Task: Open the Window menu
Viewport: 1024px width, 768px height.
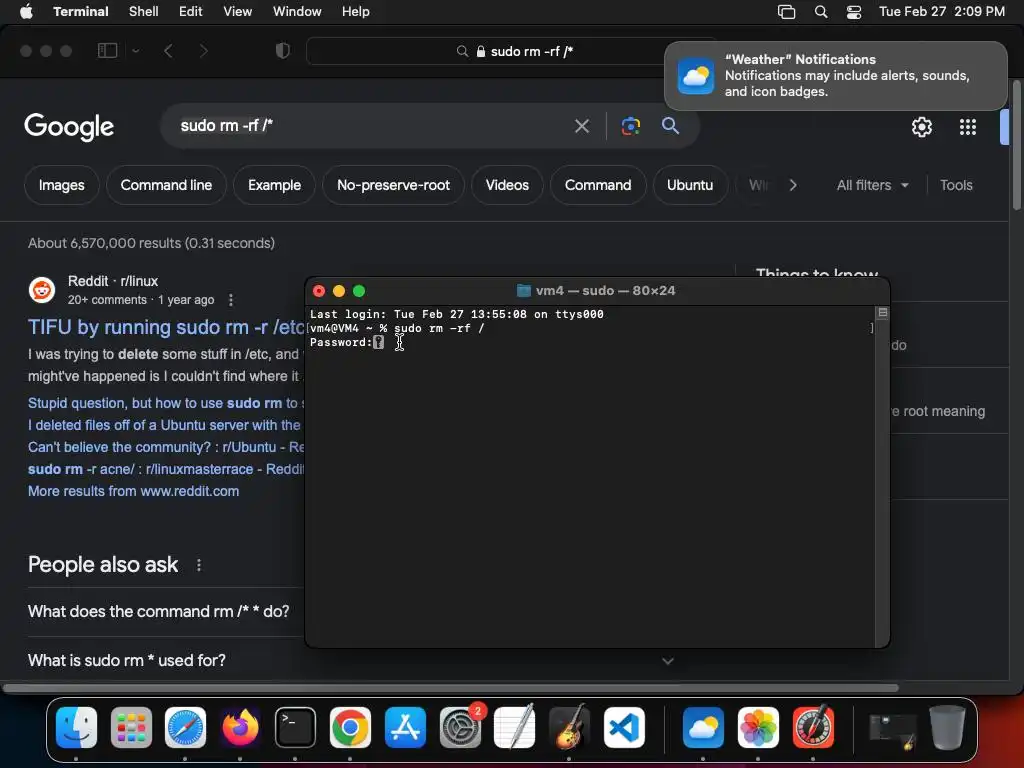Action: [x=297, y=11]
